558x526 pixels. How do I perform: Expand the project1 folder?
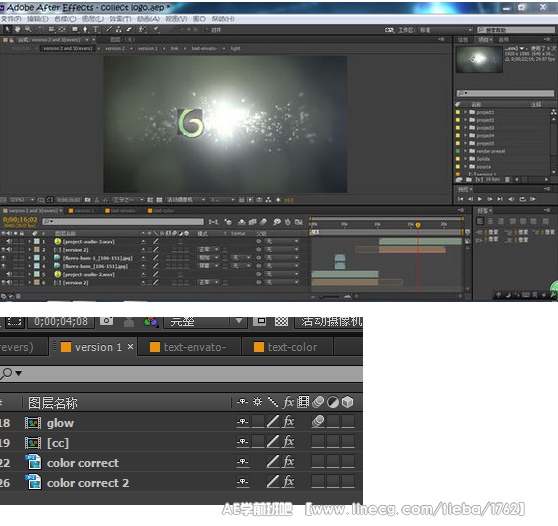click(x=465, y=112)
